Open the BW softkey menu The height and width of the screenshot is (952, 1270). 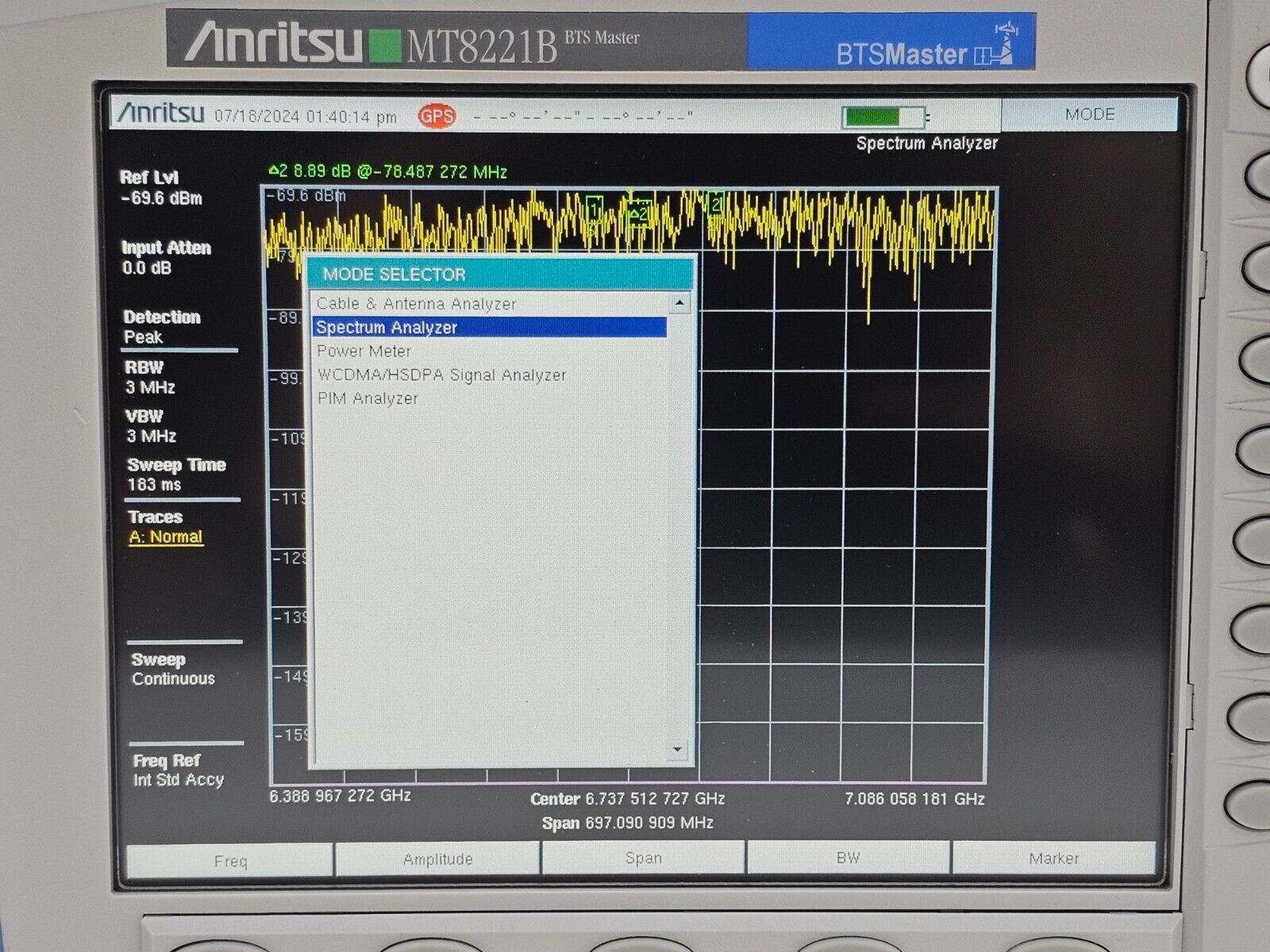(848, 857)
